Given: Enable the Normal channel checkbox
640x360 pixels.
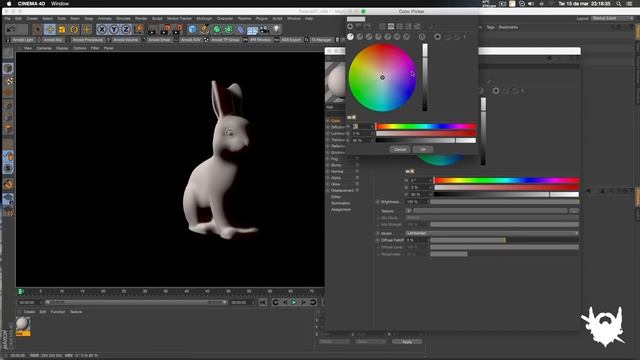Looking at the screenshot, I should (x=357, y=171).
